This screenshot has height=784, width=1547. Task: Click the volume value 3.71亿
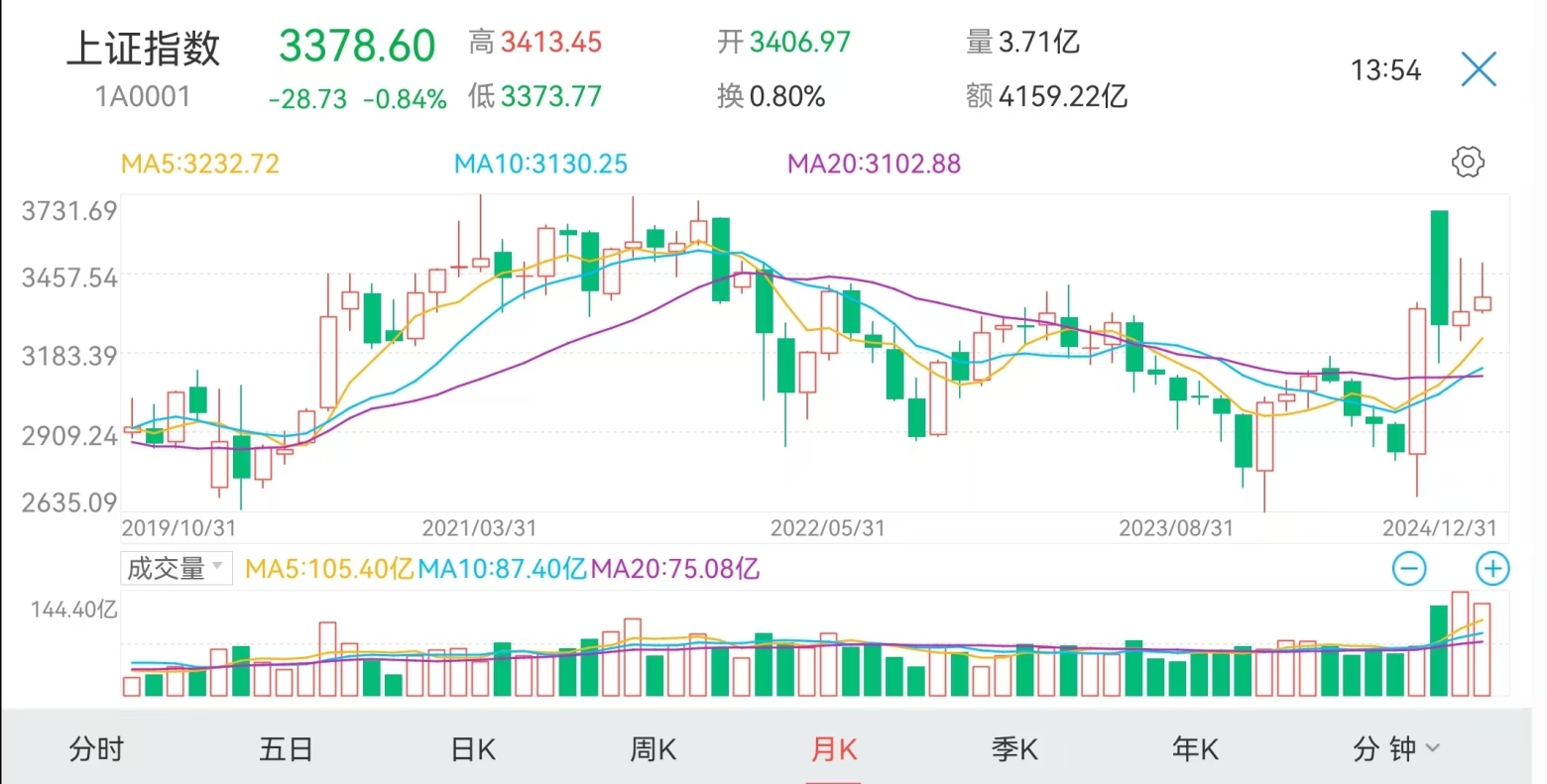[x=1039, y=43]
